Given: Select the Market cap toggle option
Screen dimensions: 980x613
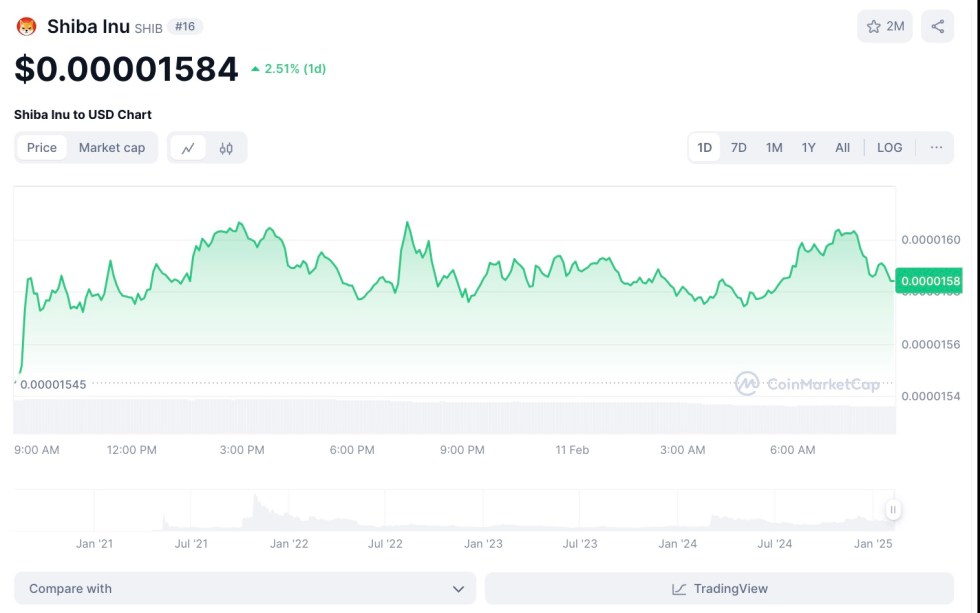Looking at the screenshot, I should tap(112, 148).
